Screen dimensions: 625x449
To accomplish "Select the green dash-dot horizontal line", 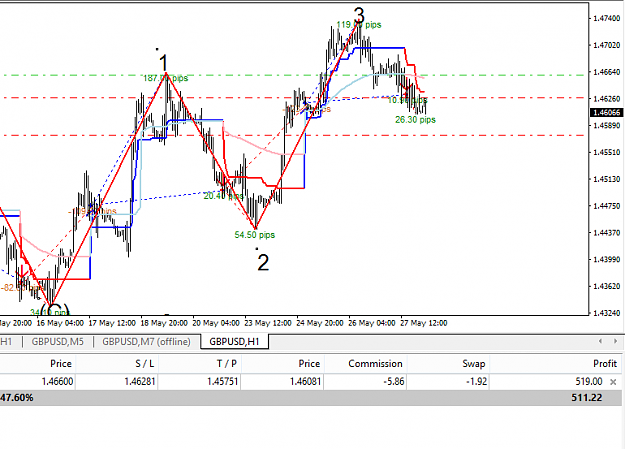I will (294, 75).
